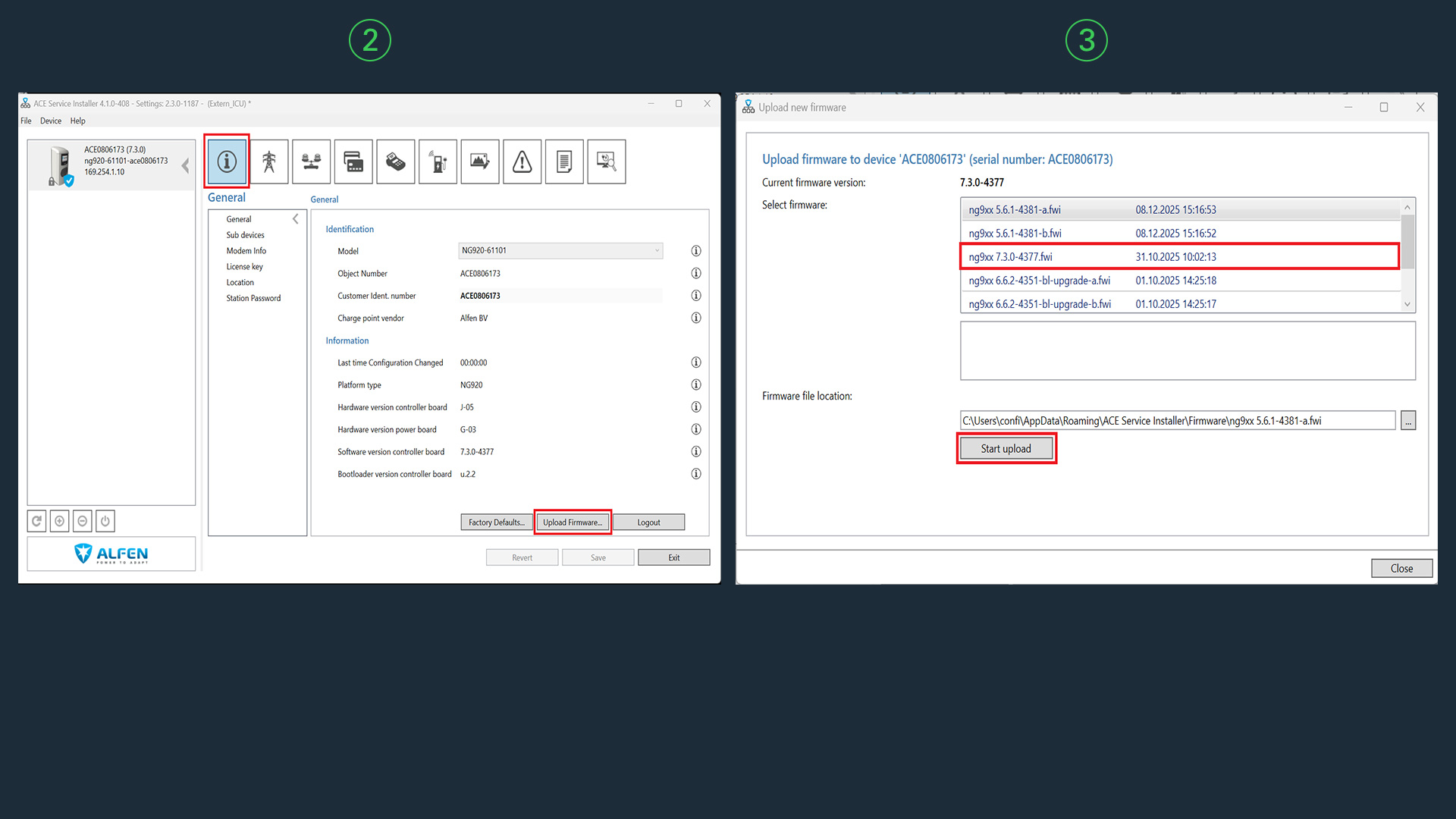This screenshot has width=1456, height=819.
Task: Select Modem Info in the sidebar
Action: (246, 251)
